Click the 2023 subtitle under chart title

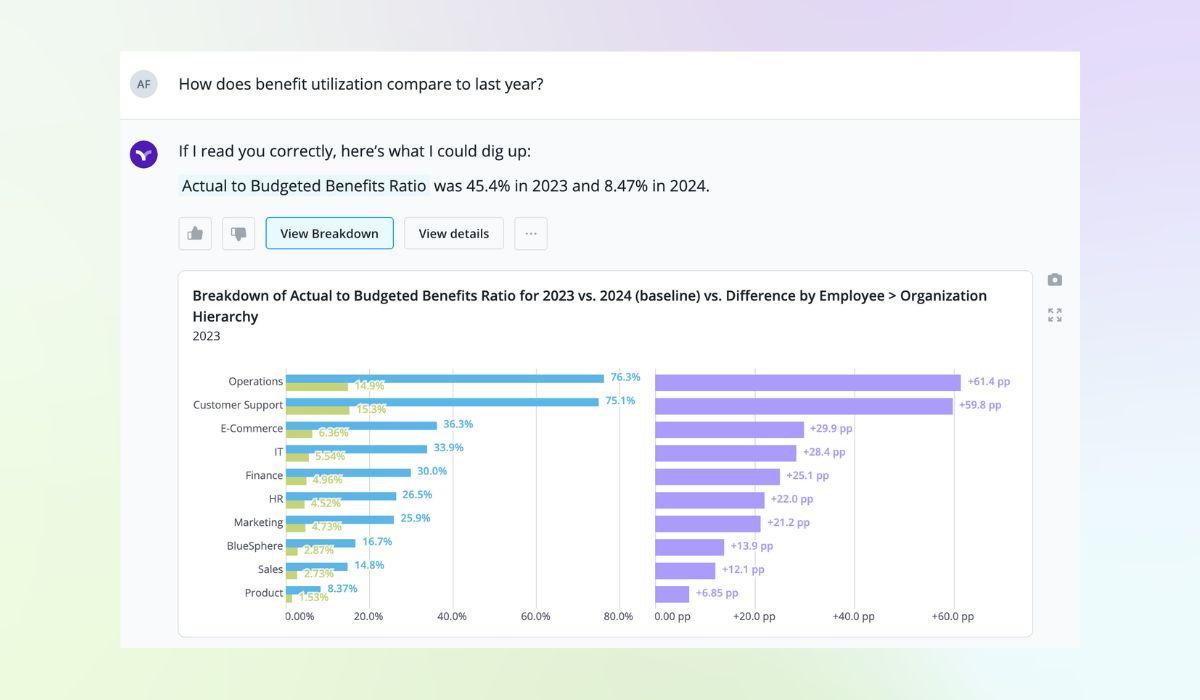(206, 336)
